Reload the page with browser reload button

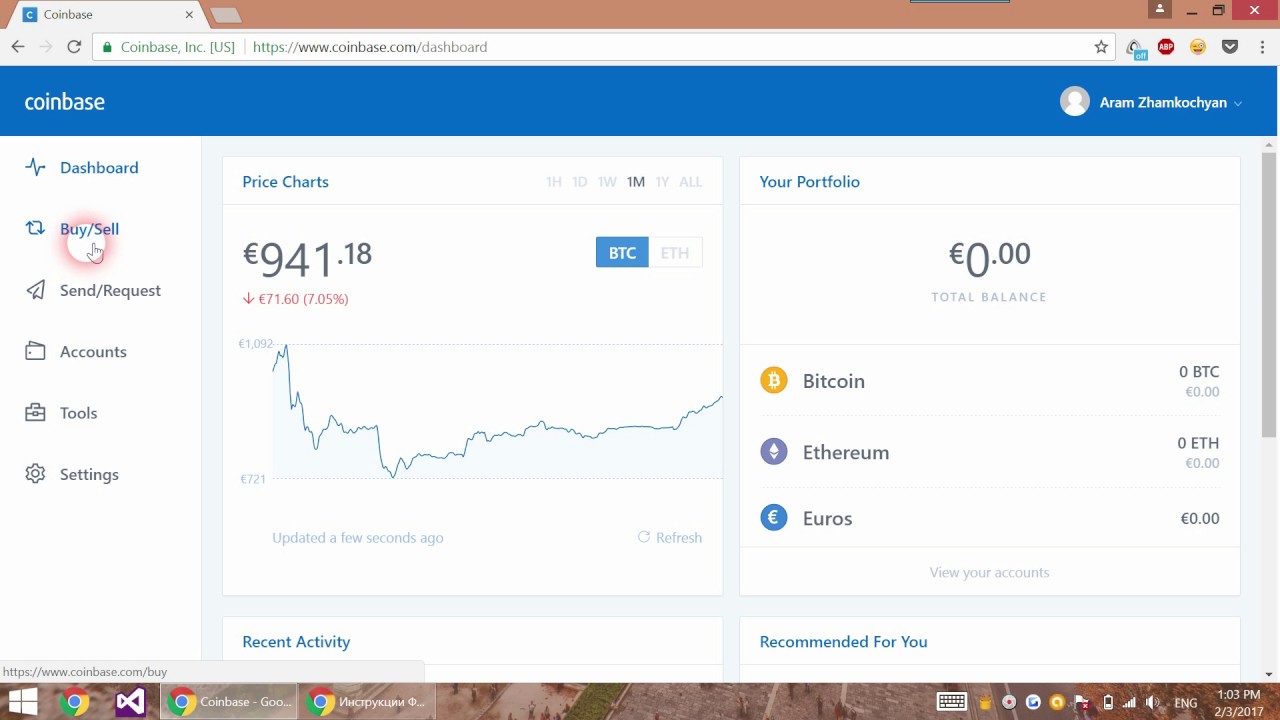tap(74, 47)
